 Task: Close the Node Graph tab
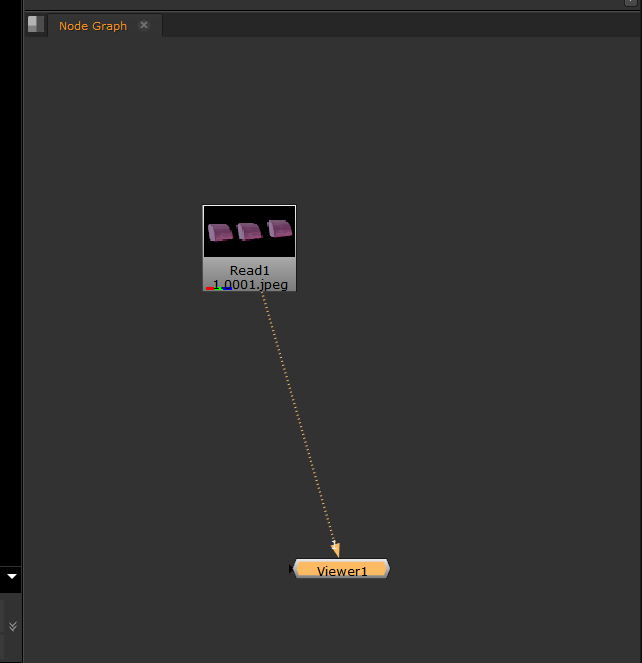[x=144, y=25]
